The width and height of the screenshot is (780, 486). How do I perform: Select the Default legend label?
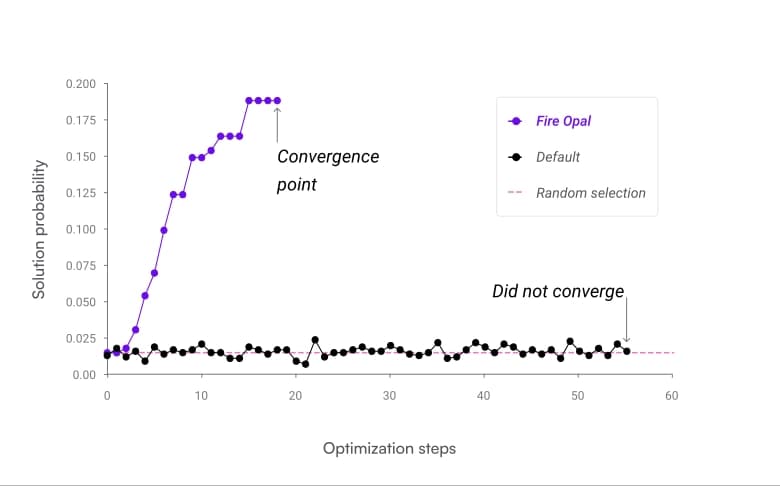[558, 157]
